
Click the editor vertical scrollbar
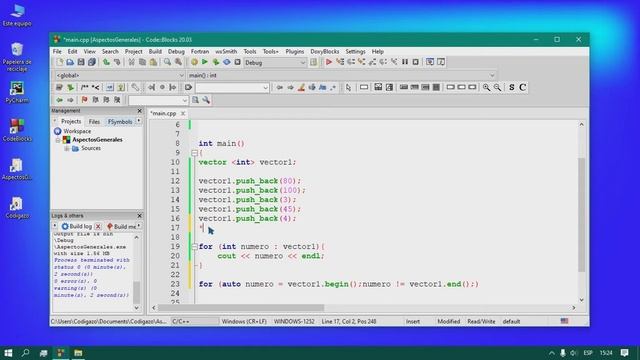(x=582, y=215)
